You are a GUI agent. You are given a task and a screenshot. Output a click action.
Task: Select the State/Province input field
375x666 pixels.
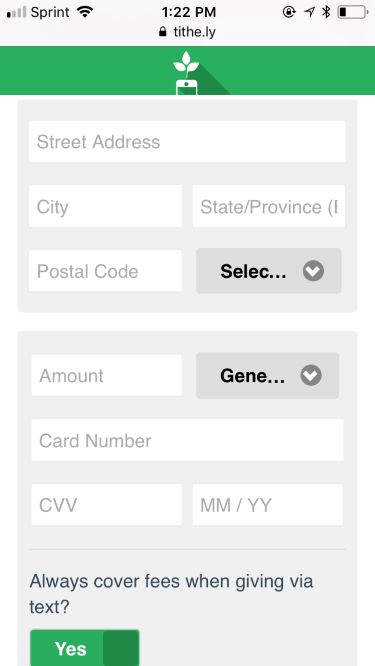pos(268,206)
